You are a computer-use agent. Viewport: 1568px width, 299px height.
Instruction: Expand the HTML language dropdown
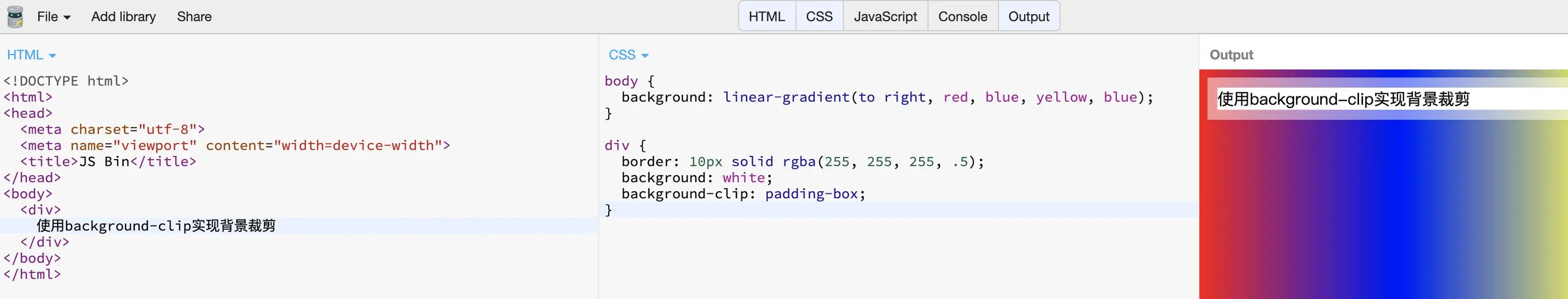[x=31, y=55]
